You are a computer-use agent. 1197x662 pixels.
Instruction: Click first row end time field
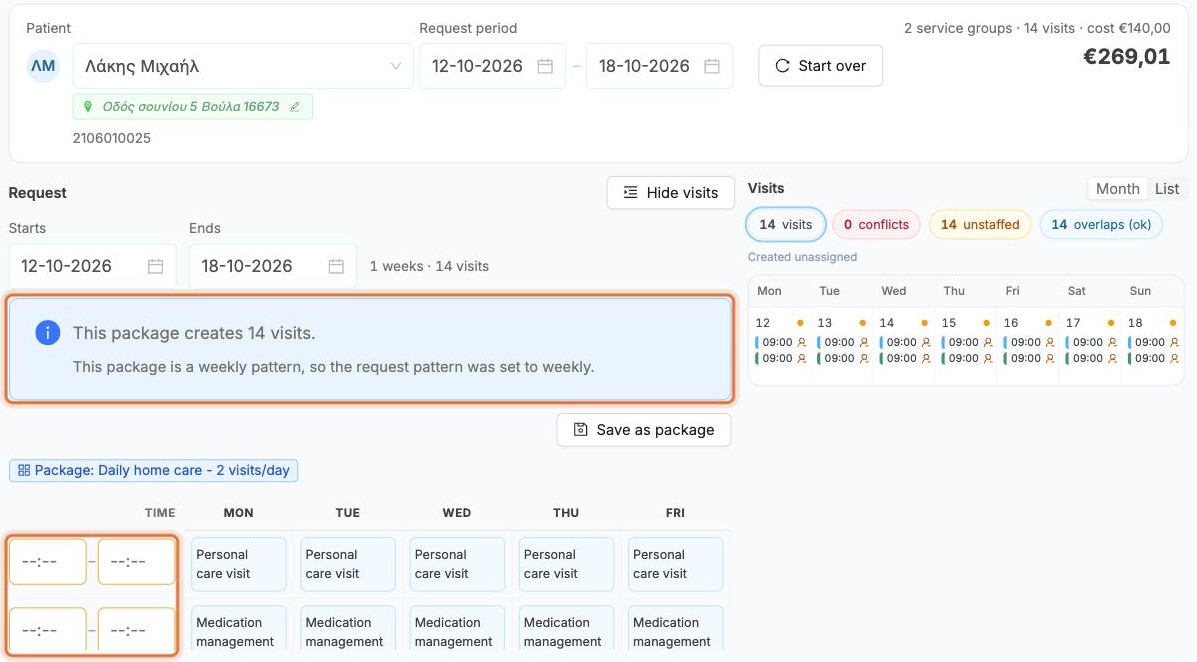[136, 562]
